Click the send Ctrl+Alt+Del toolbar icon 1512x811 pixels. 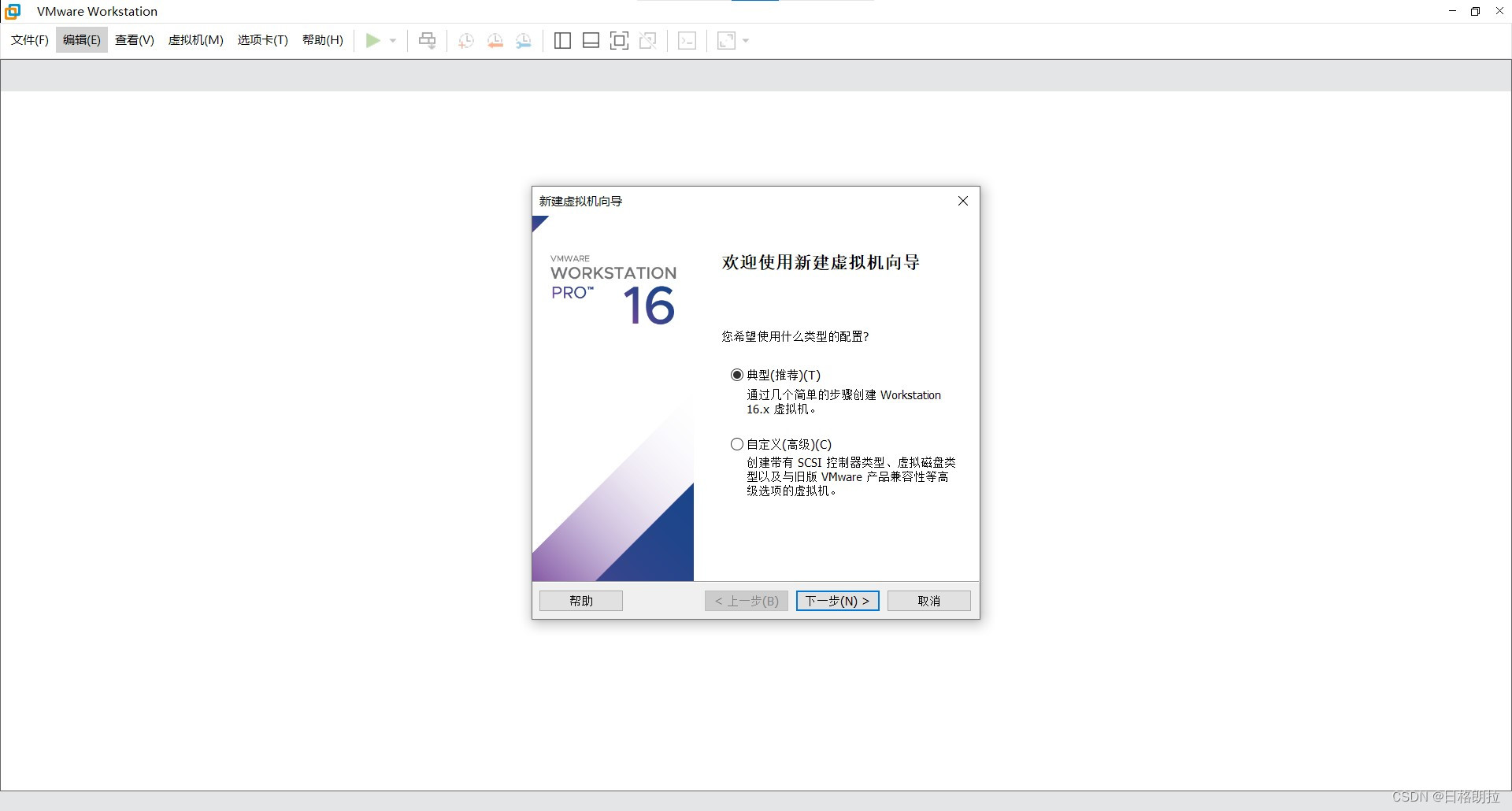[x=427, y=40]
